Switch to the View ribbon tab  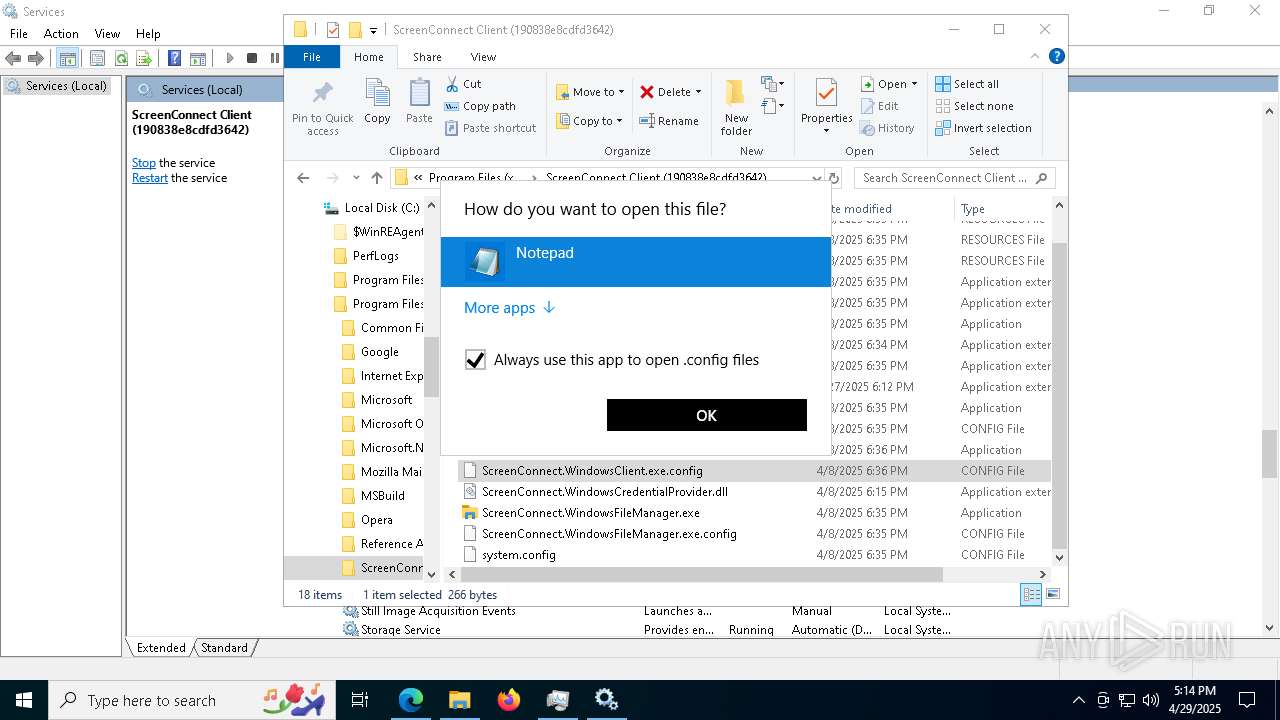coord(483,57)
